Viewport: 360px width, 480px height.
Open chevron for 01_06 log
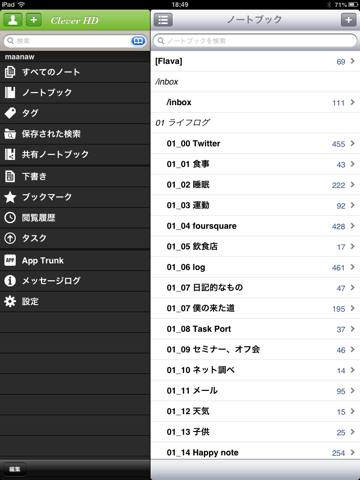[352, 267]
